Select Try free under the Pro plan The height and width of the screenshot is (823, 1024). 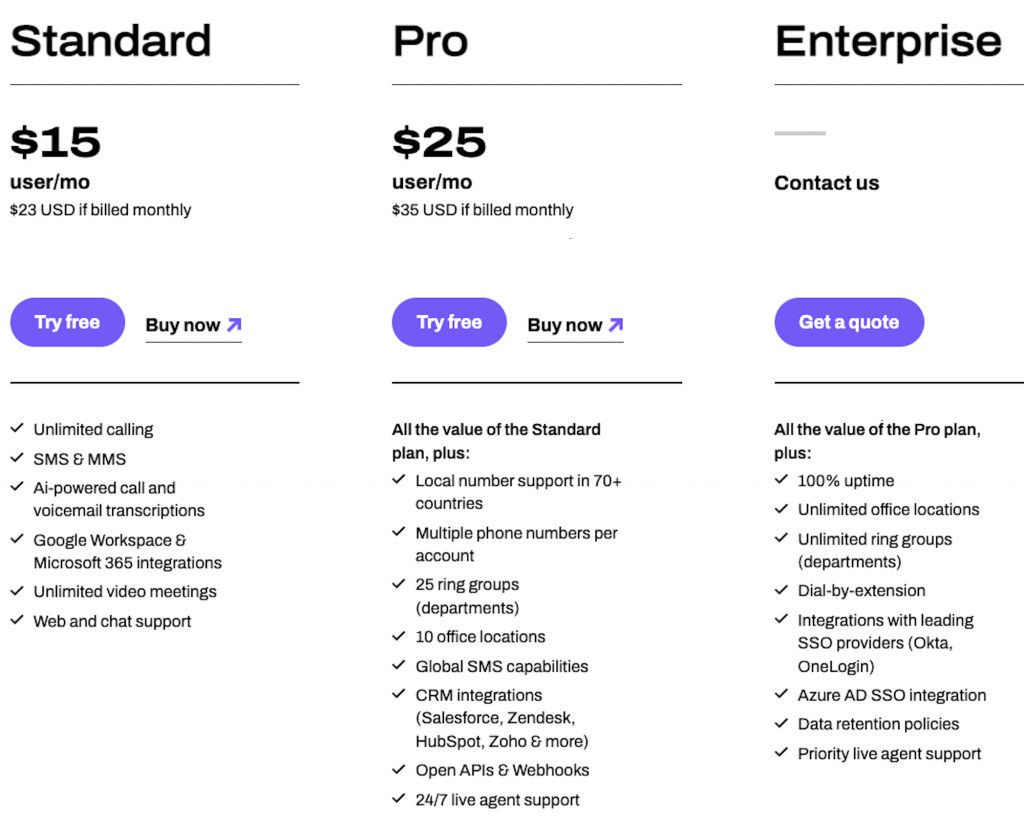click(449, 322)
